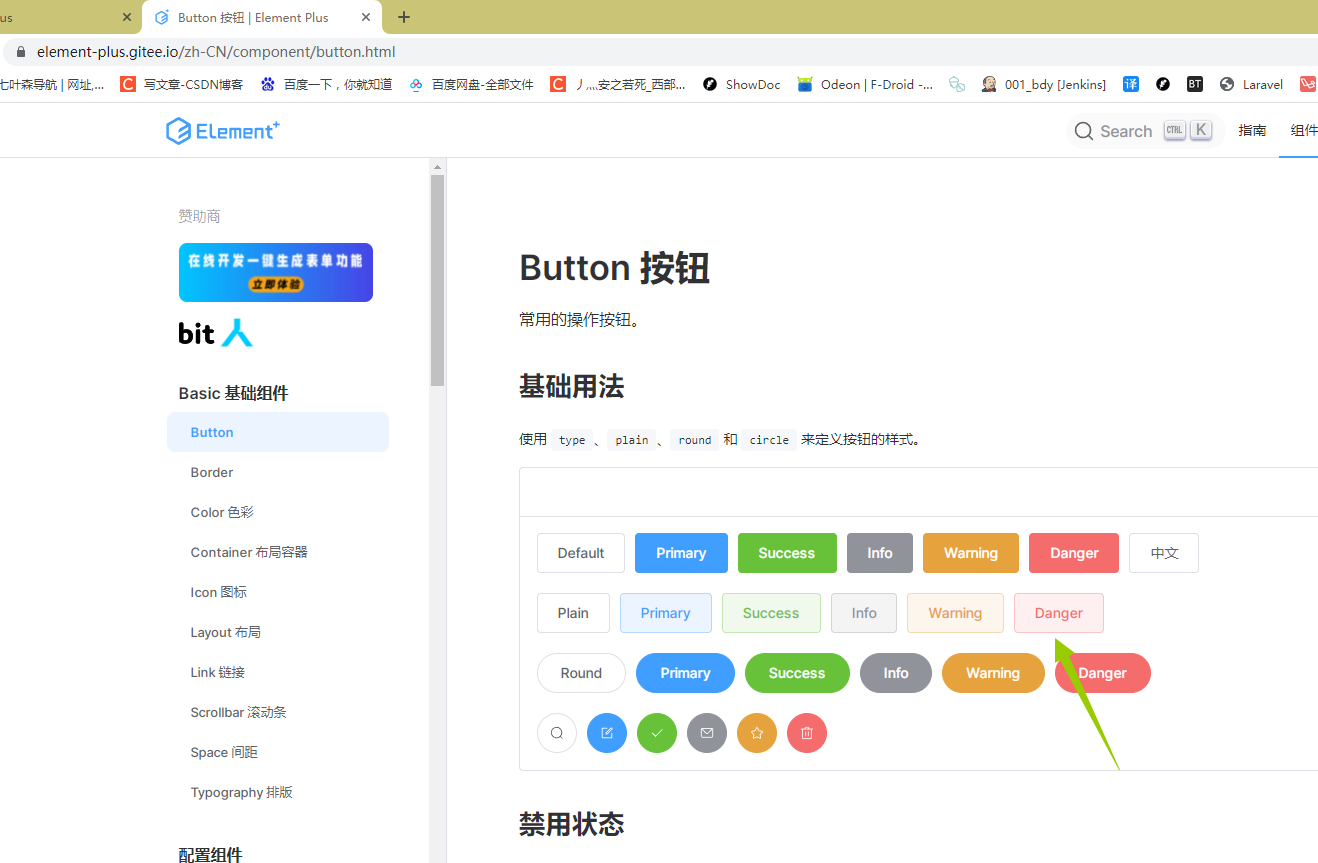The height and width of the screenshot is (863, 1318).
Task: Click the round Primary button example
Action: [685, 673]
